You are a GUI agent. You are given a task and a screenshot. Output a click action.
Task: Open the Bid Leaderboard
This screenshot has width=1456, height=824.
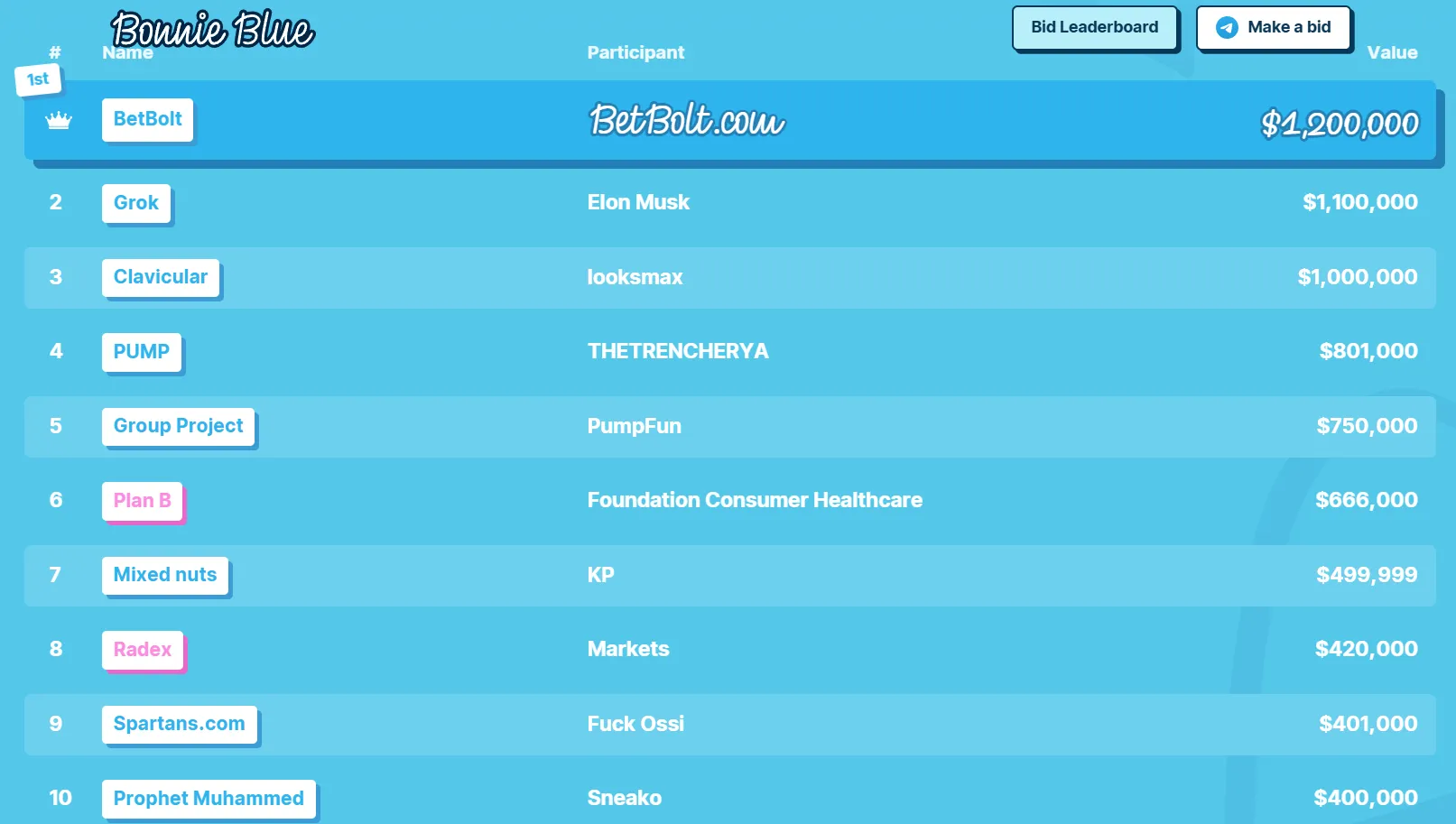tap(1095, 28)
